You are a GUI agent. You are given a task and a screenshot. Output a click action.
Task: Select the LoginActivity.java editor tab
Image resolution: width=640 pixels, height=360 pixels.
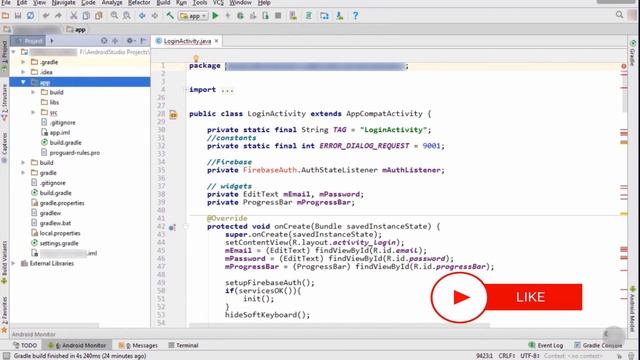click(x=187, y=41)
